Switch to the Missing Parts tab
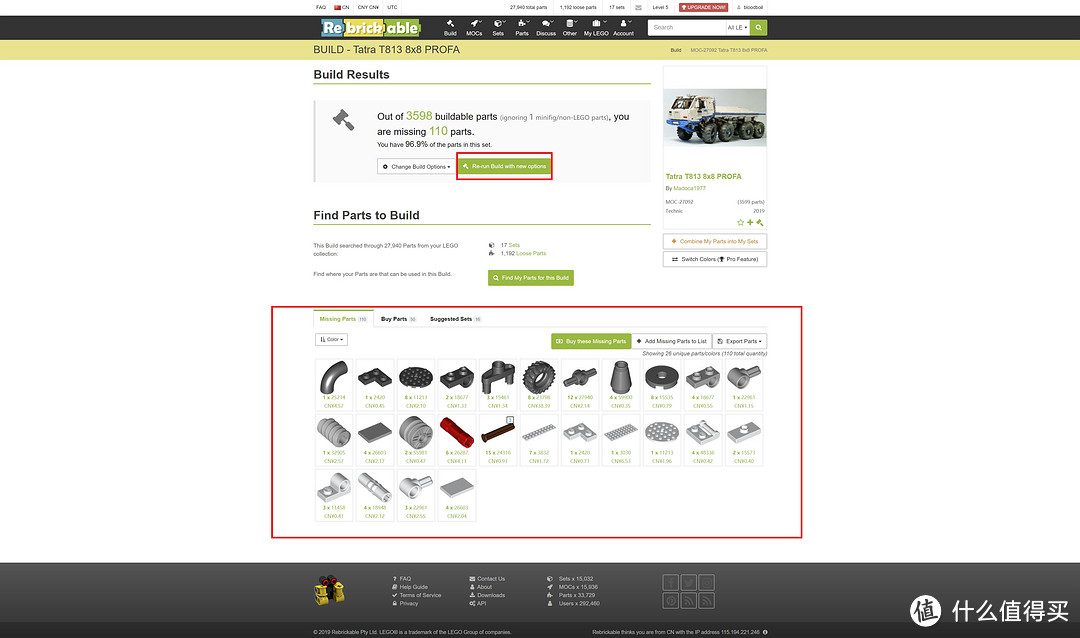 click(343, 319)
